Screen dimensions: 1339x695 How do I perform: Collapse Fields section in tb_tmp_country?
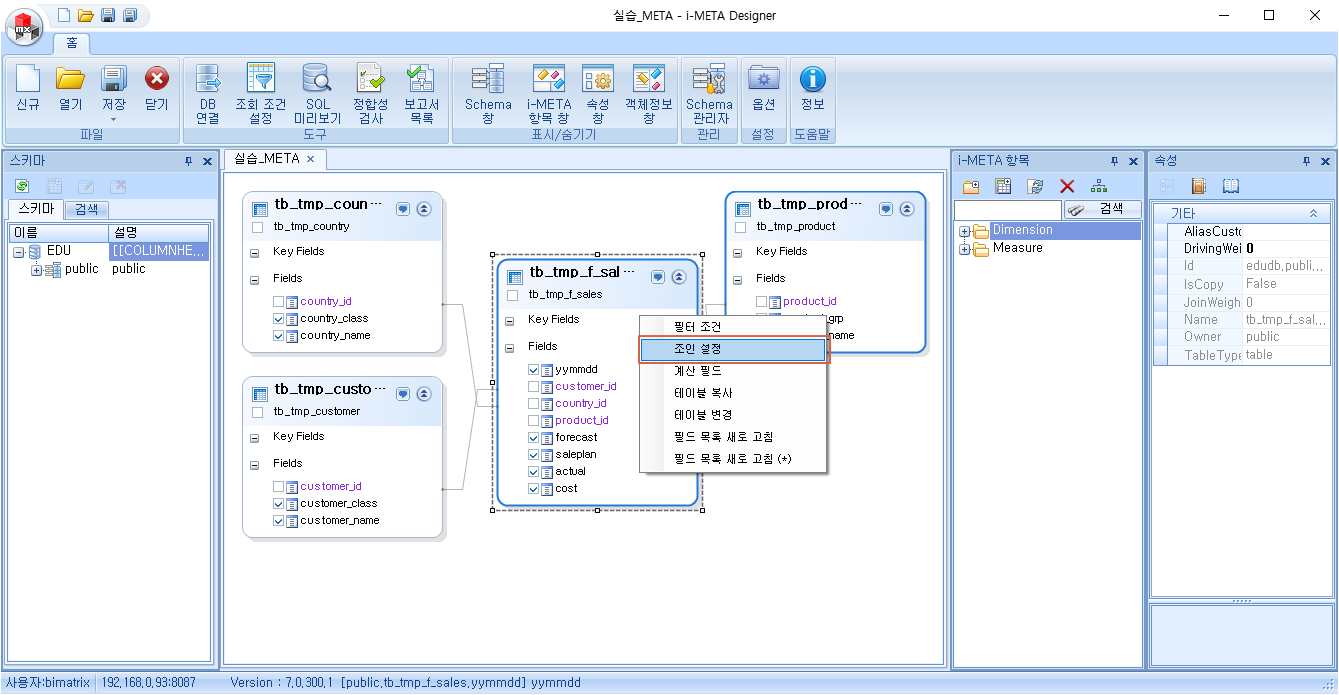point(255,279)
